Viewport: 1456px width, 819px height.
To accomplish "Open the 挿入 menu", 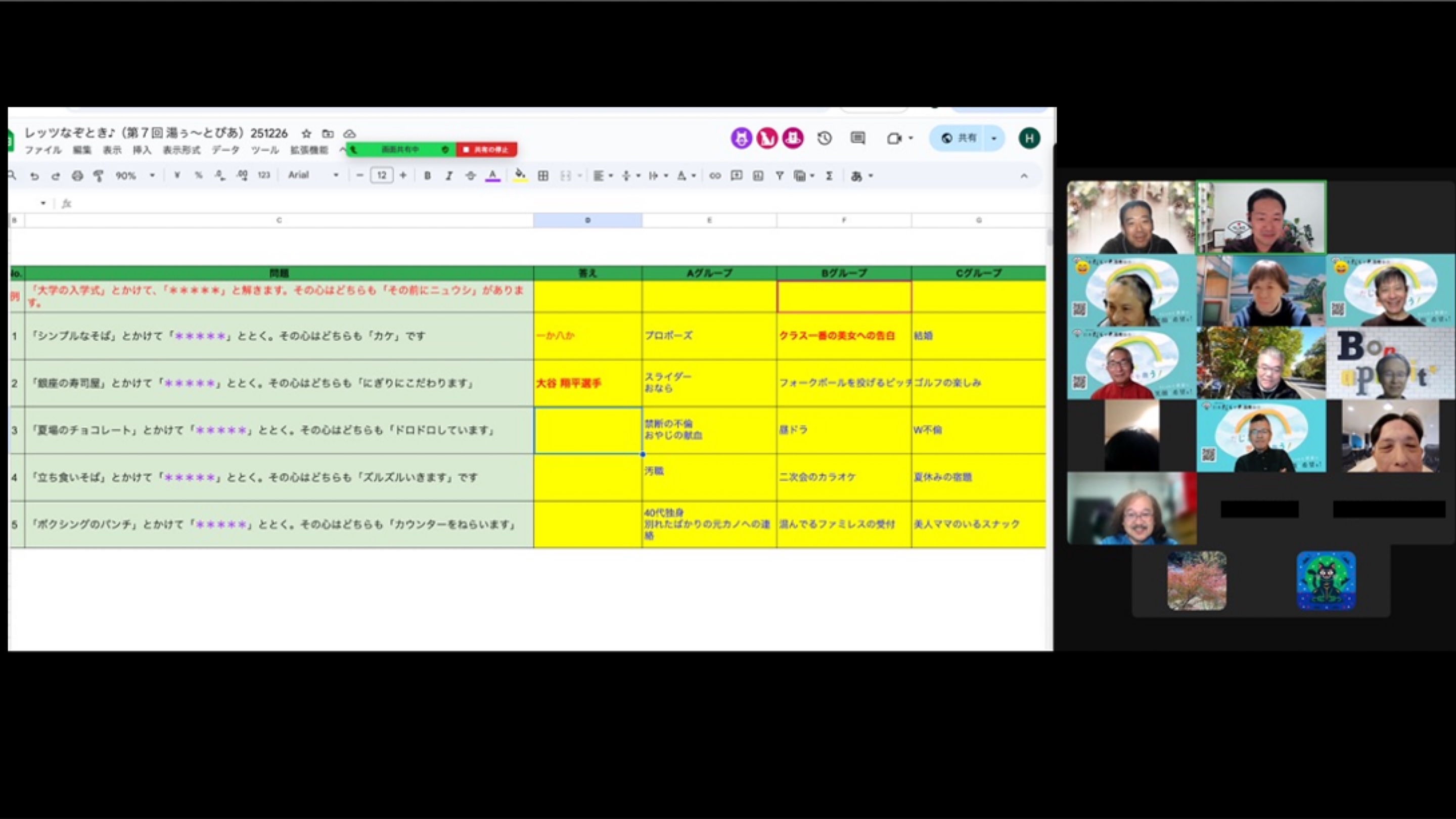I will pos(142,150).
